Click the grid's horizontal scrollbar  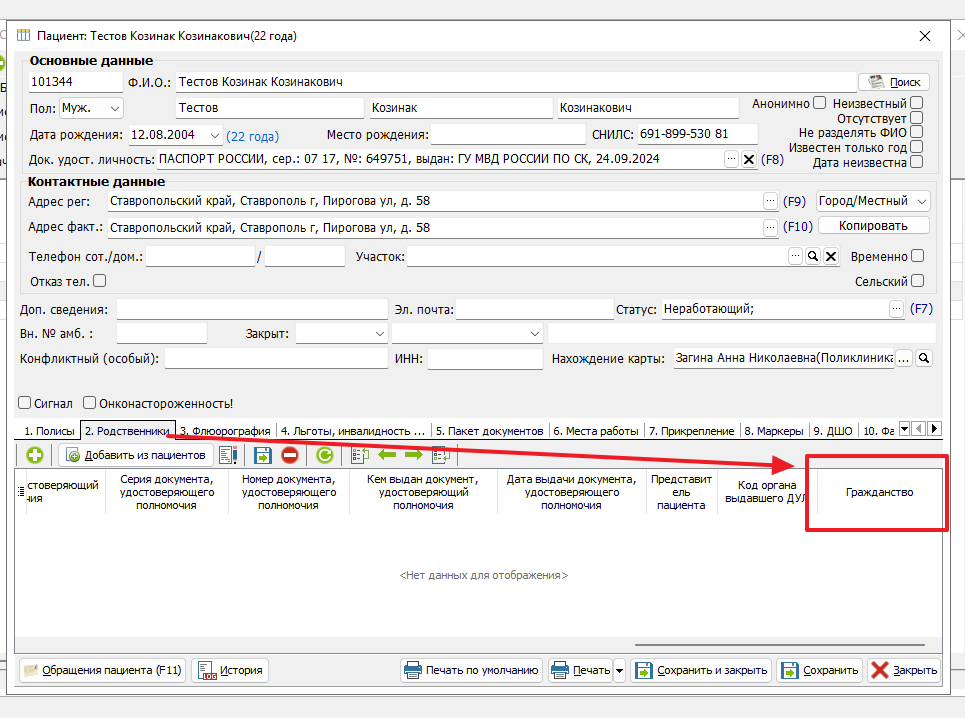[780, 645]
